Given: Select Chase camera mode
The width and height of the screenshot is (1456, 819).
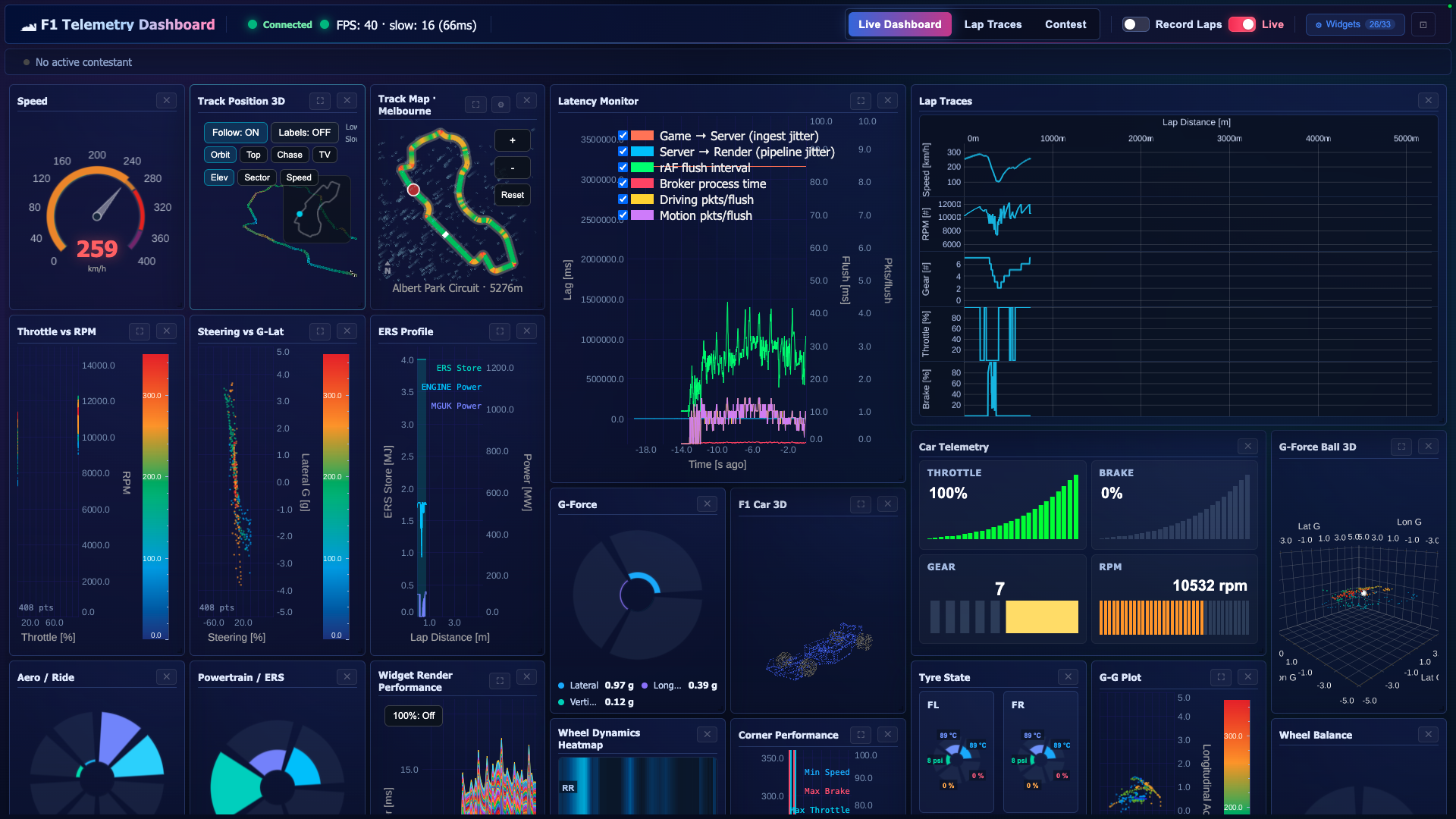Looking at the screenshot, I should (290, 155).
